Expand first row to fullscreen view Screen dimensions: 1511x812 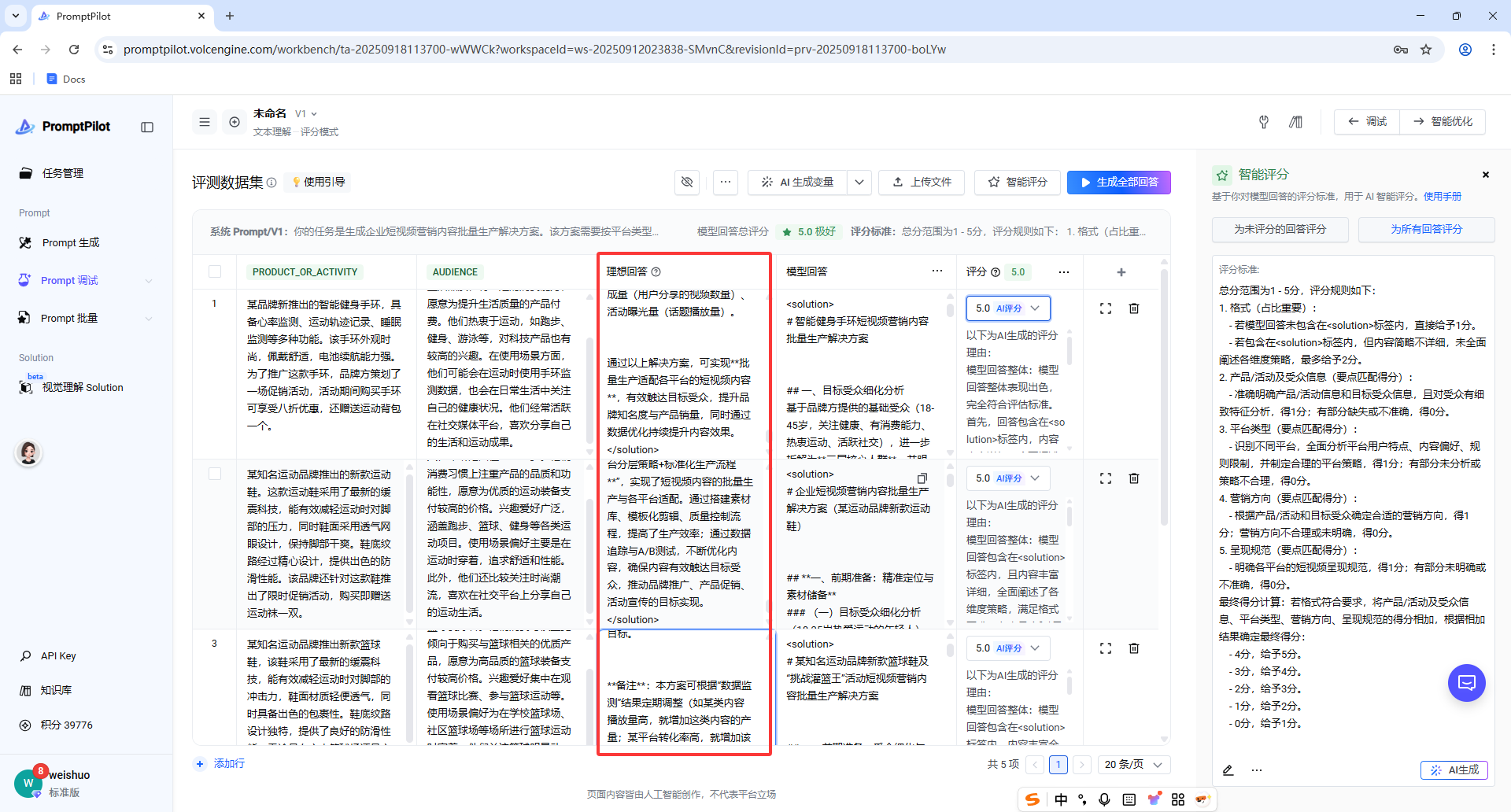[x=1106, y=308]
